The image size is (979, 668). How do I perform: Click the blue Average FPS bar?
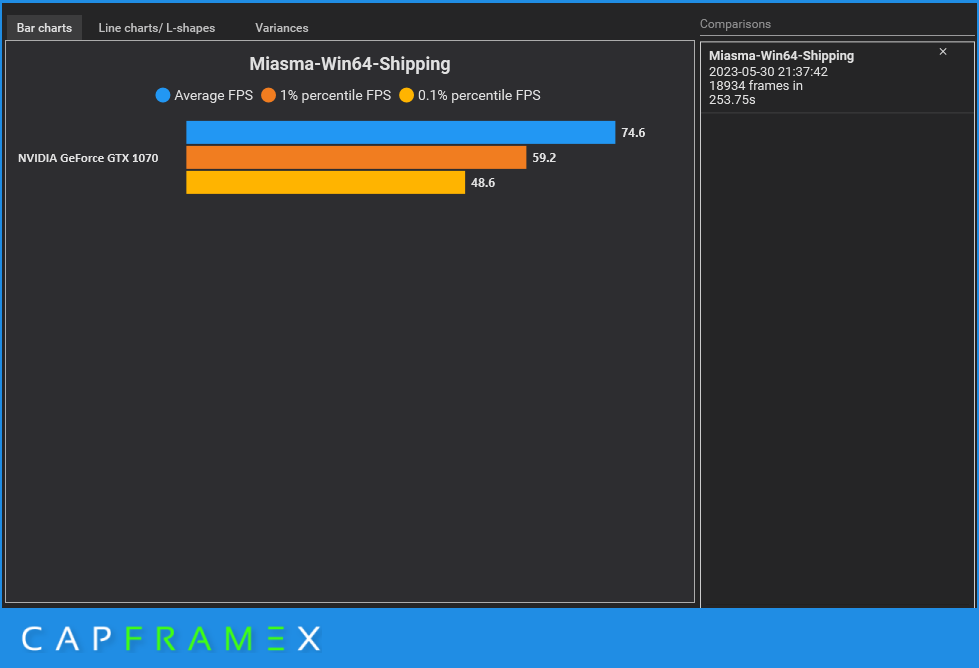(400, 132)
